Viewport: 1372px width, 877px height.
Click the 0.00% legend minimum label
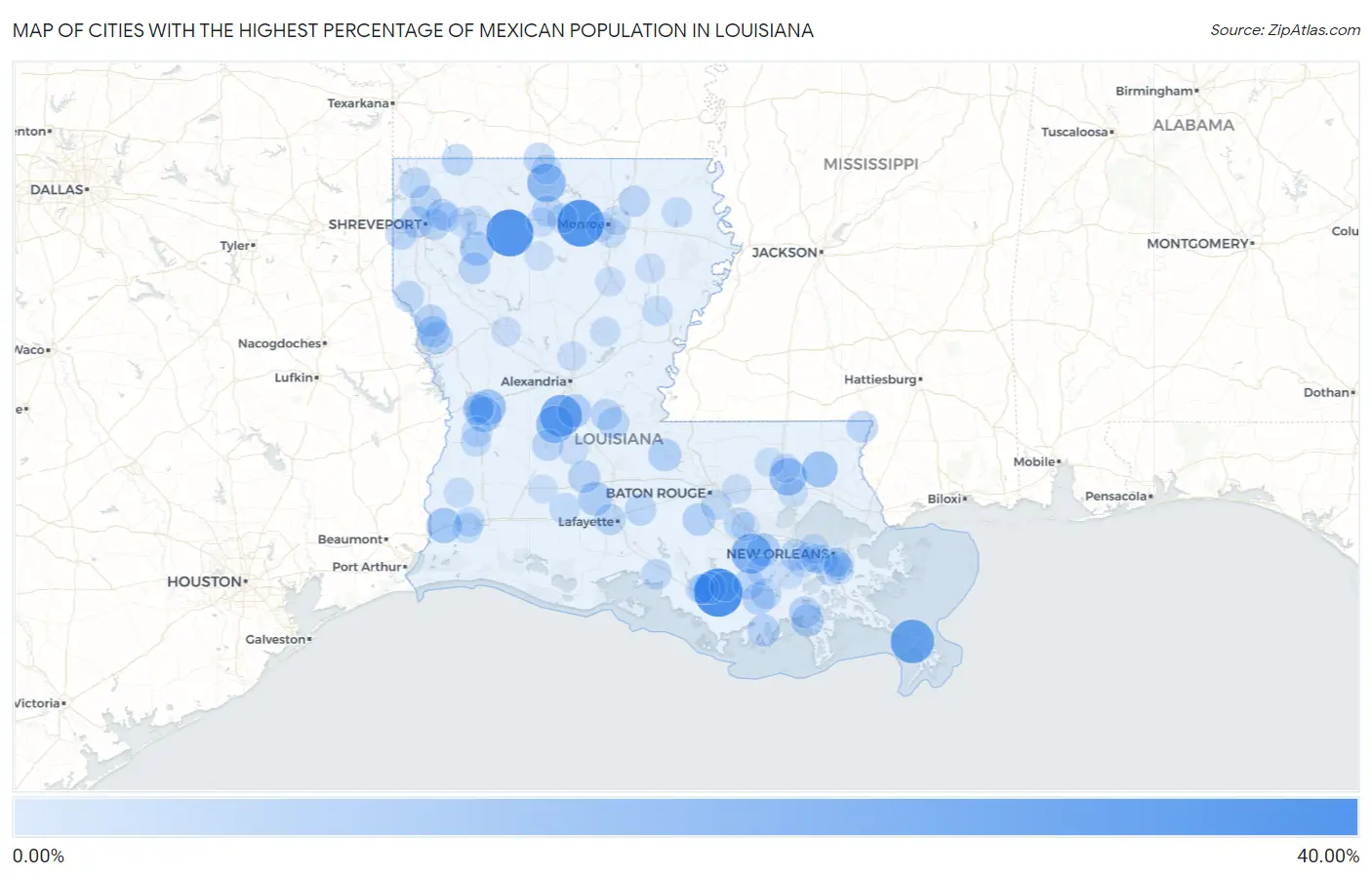pos(38,857)
